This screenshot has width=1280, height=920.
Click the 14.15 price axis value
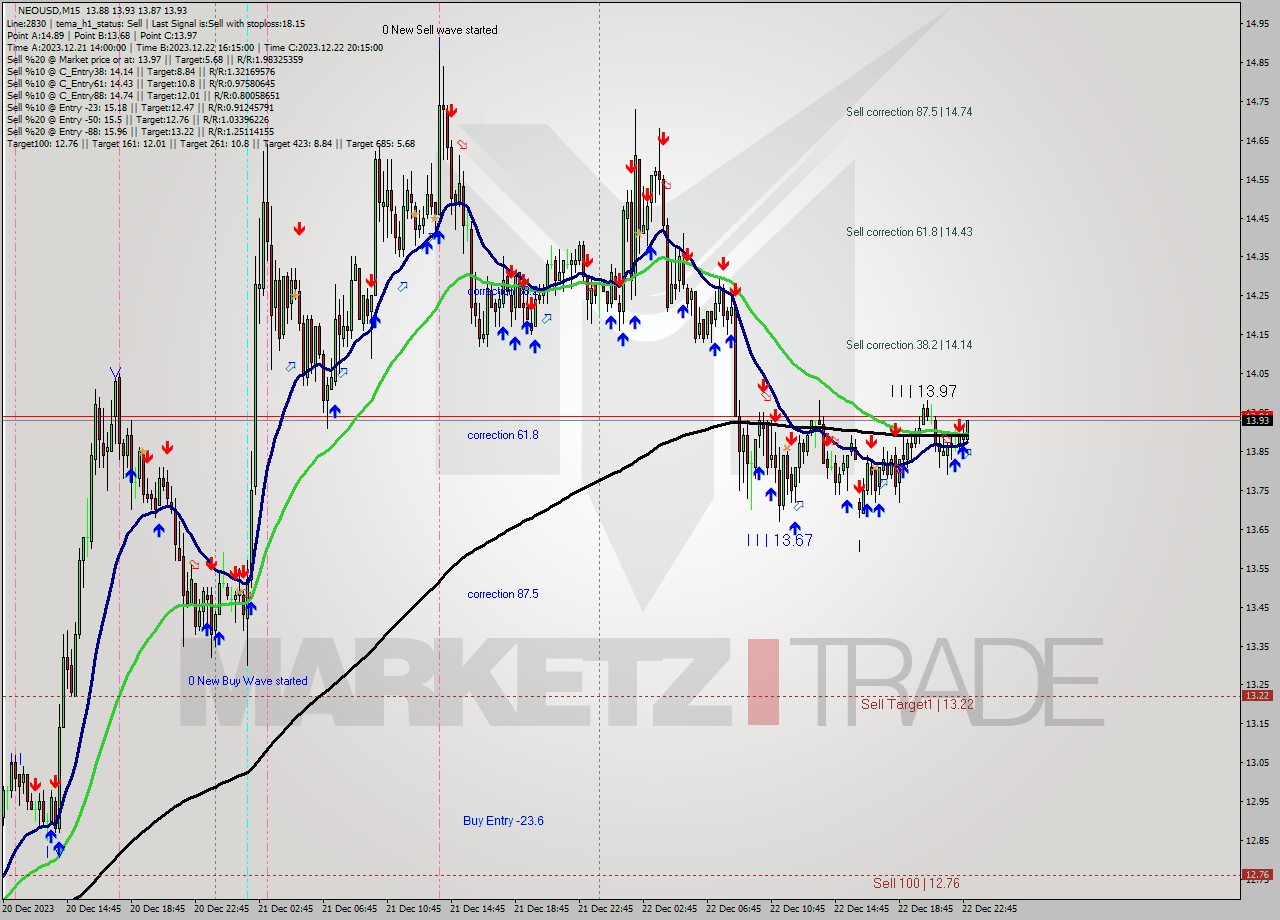pos(1258,334)
